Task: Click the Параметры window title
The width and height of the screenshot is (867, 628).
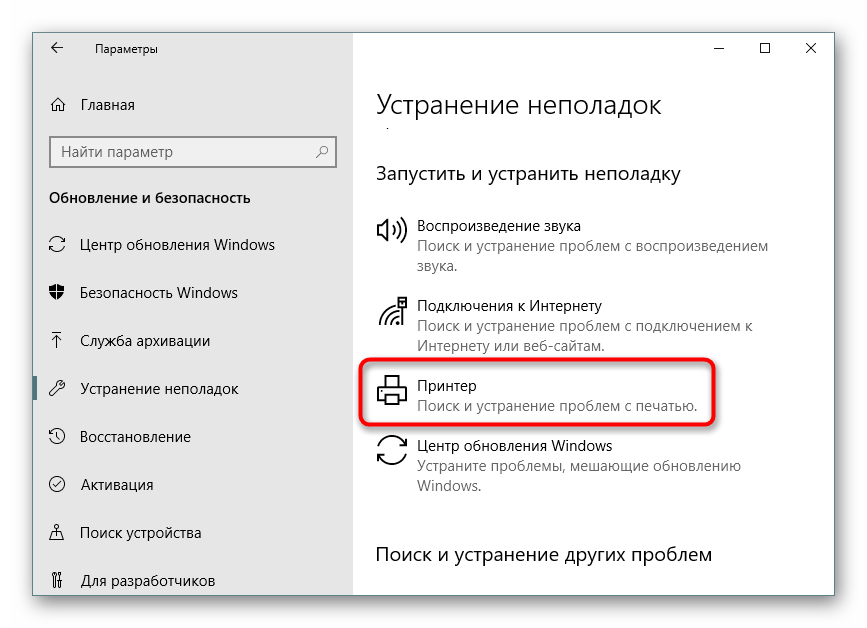Action: (x=126, y=49)
